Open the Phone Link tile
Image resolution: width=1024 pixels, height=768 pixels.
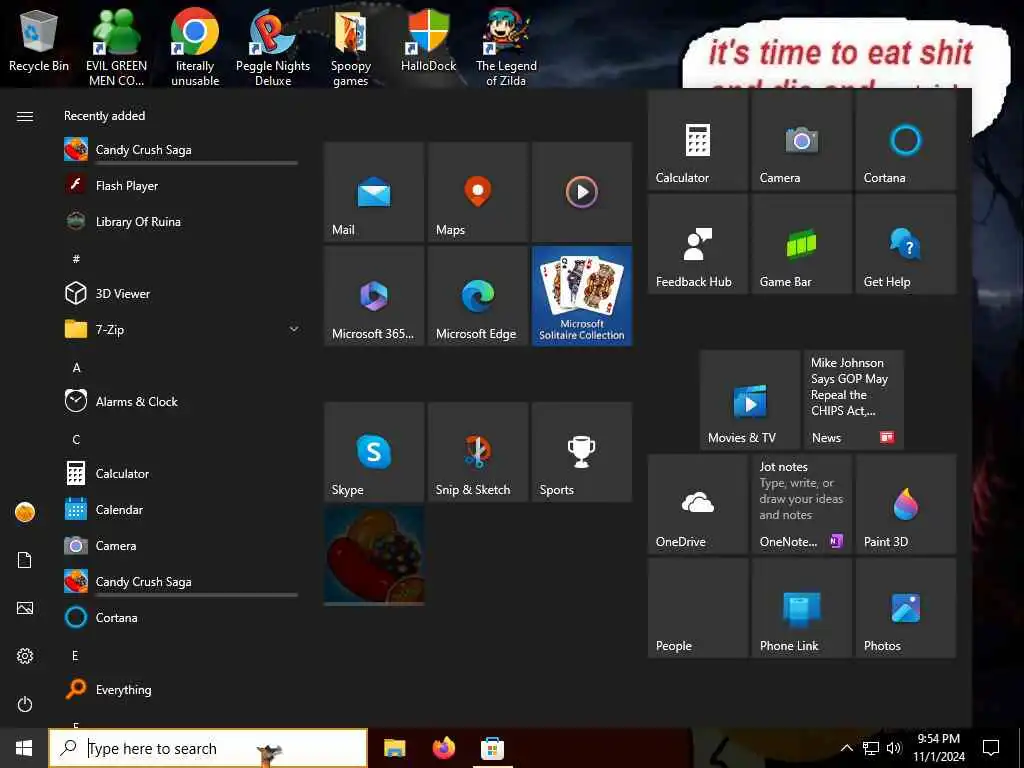[802, 608]
